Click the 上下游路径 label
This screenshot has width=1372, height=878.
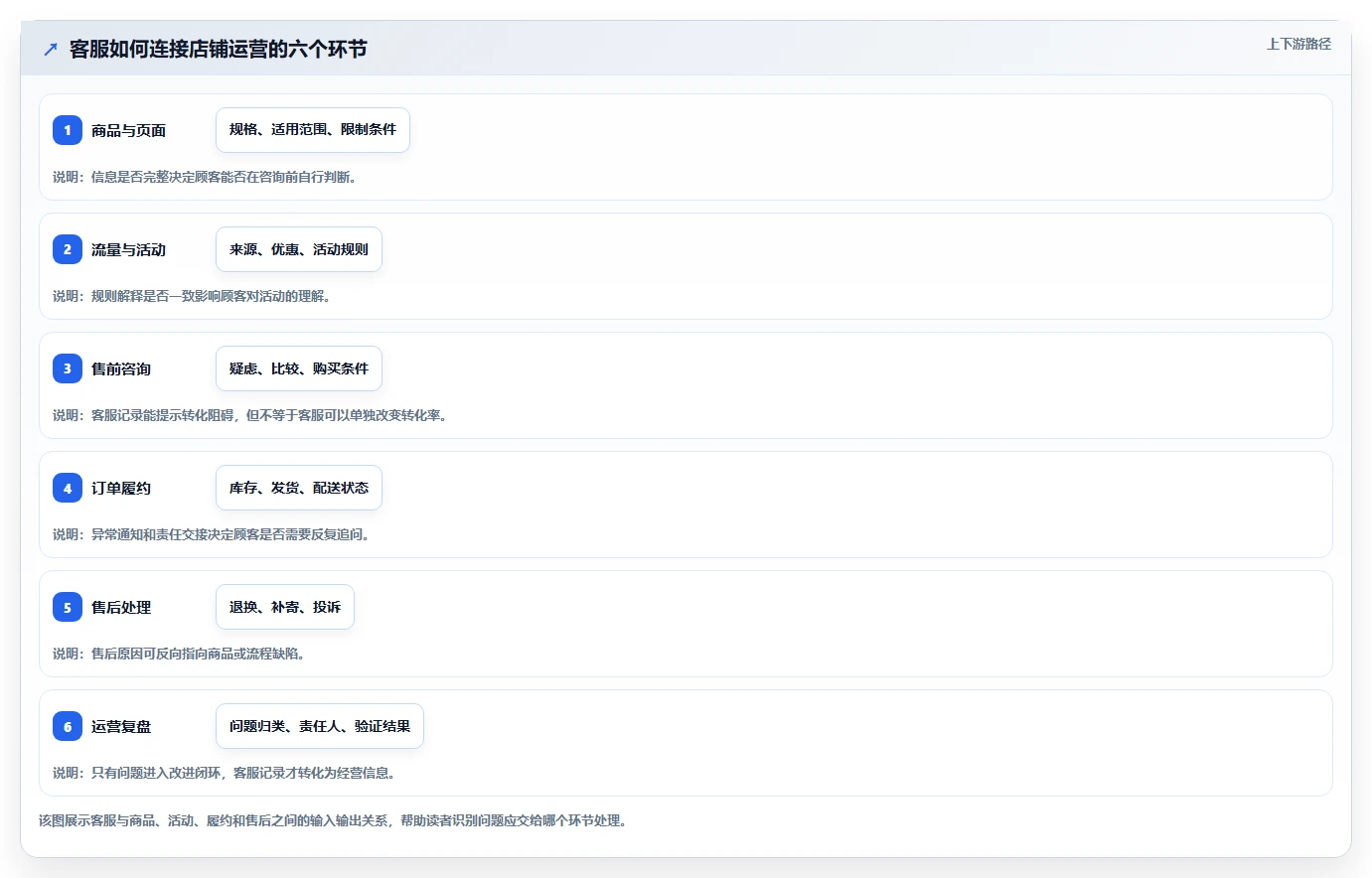(1298, 44)
